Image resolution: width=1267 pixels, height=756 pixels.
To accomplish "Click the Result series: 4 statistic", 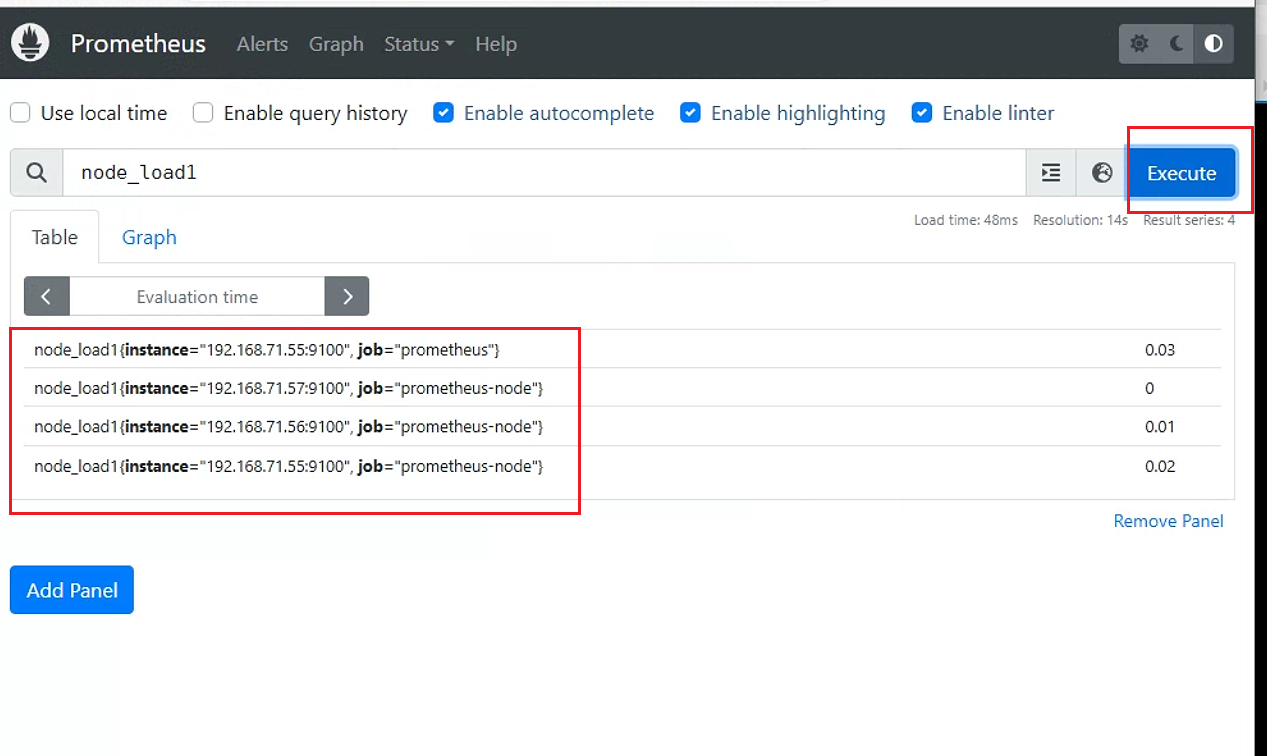I will [x=1189, y=220].
